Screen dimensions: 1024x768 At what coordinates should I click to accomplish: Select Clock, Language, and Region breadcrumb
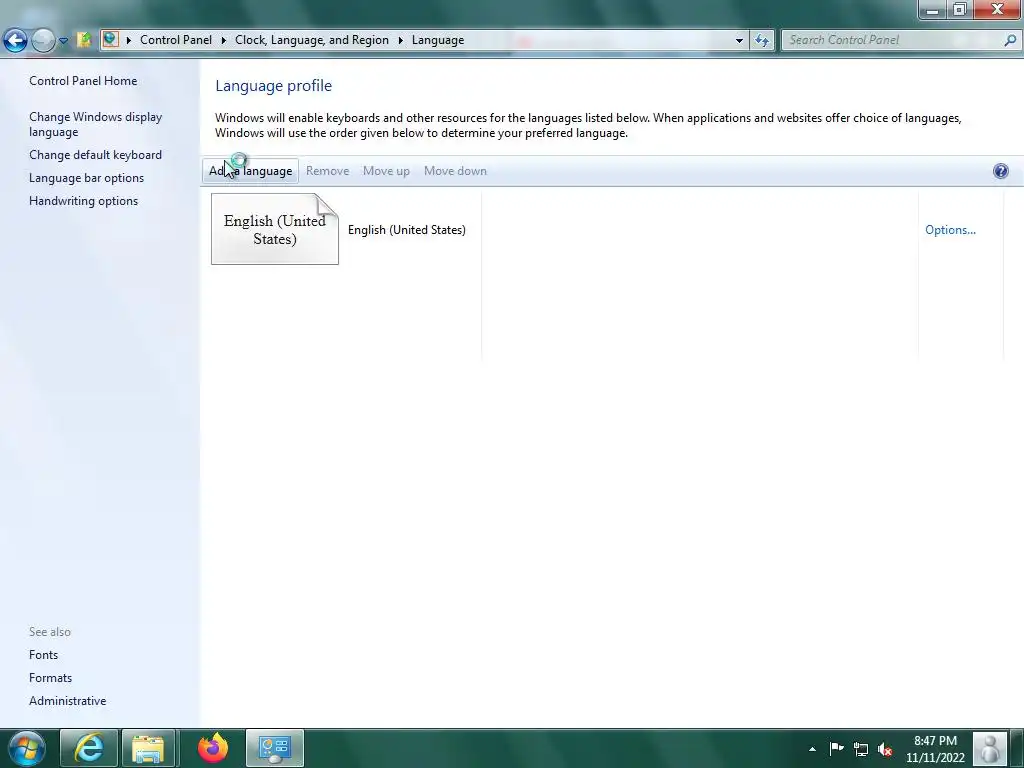(x=312, y=40)
